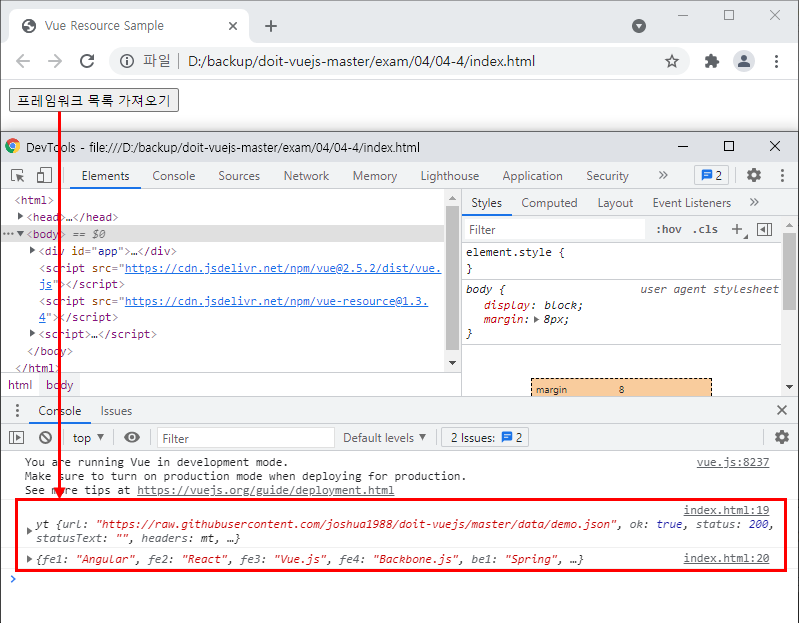The height and width of the screenshot is (623, 799).
Task: Reload the page with the refresh icon
Action: click(87, 61)
